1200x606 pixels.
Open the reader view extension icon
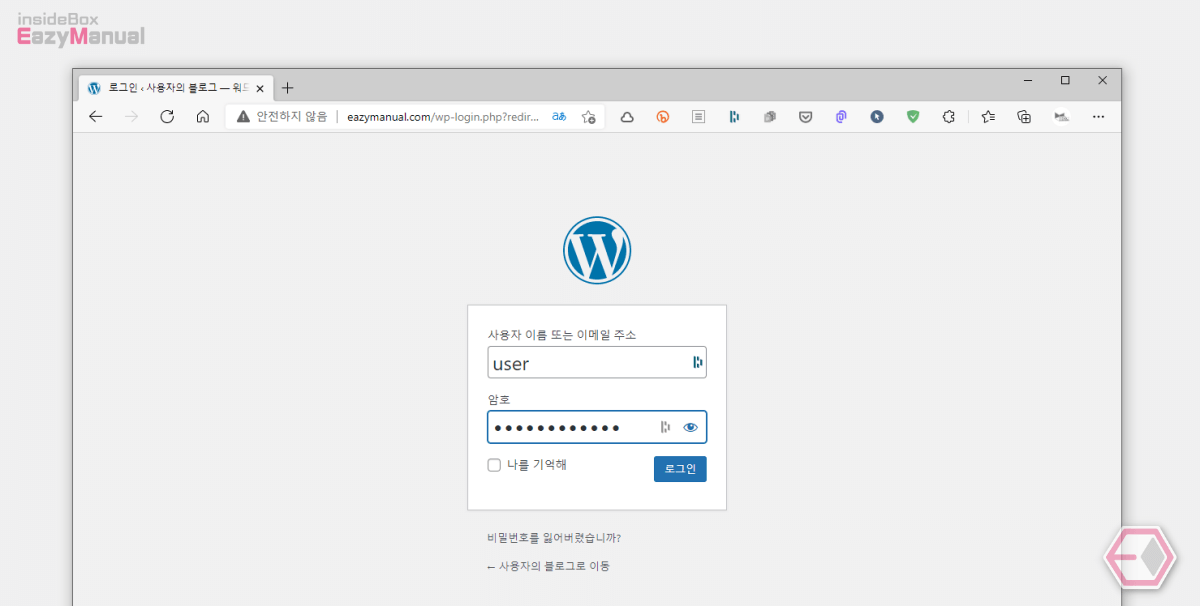pos(698,117)
